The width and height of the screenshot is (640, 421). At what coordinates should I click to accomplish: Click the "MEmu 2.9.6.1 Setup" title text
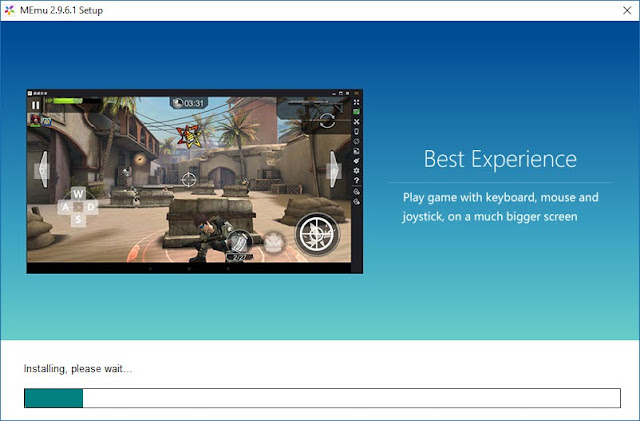(61, 10)
